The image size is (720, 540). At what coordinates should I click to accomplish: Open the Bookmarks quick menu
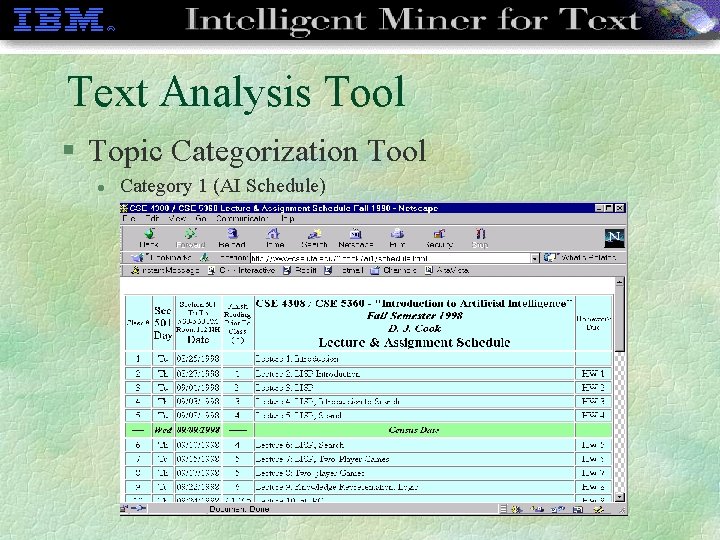coord(162,258)
